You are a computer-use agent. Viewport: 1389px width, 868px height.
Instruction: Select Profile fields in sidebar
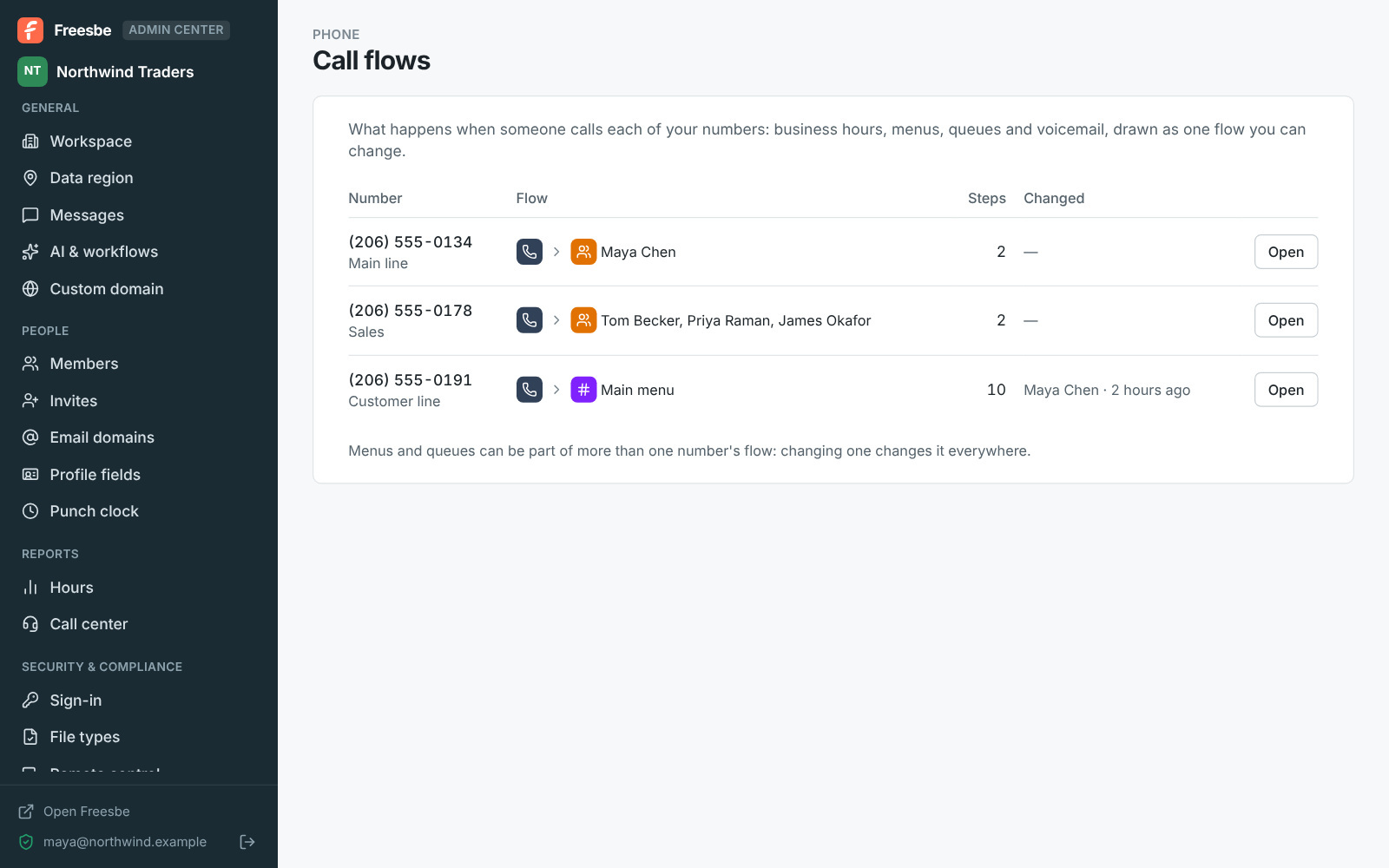coord(139,475)
